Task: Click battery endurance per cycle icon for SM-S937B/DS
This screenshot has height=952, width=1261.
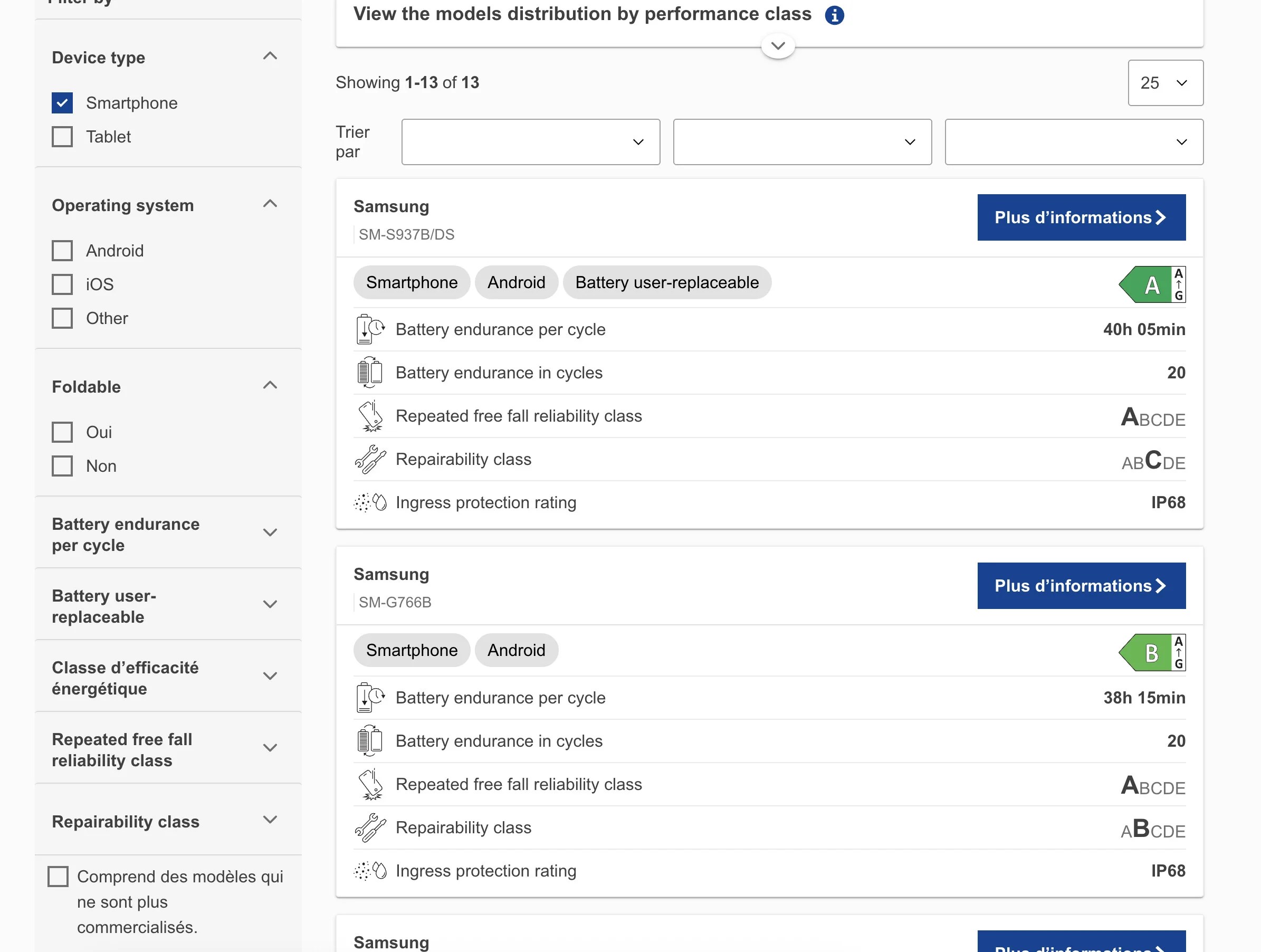Action: 370,329
